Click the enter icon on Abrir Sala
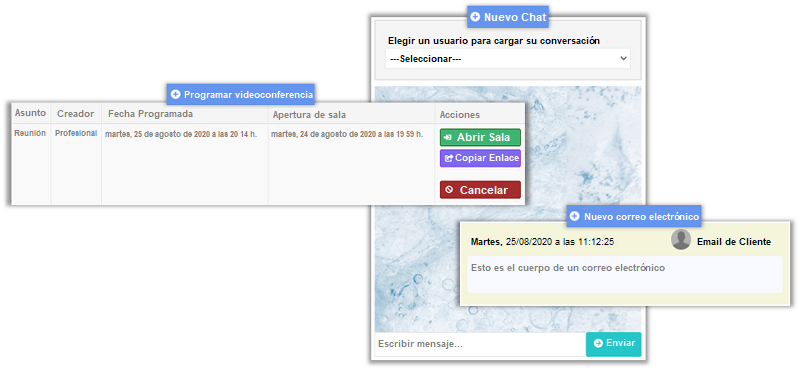The image size is (800, 370). pos(448,138)
